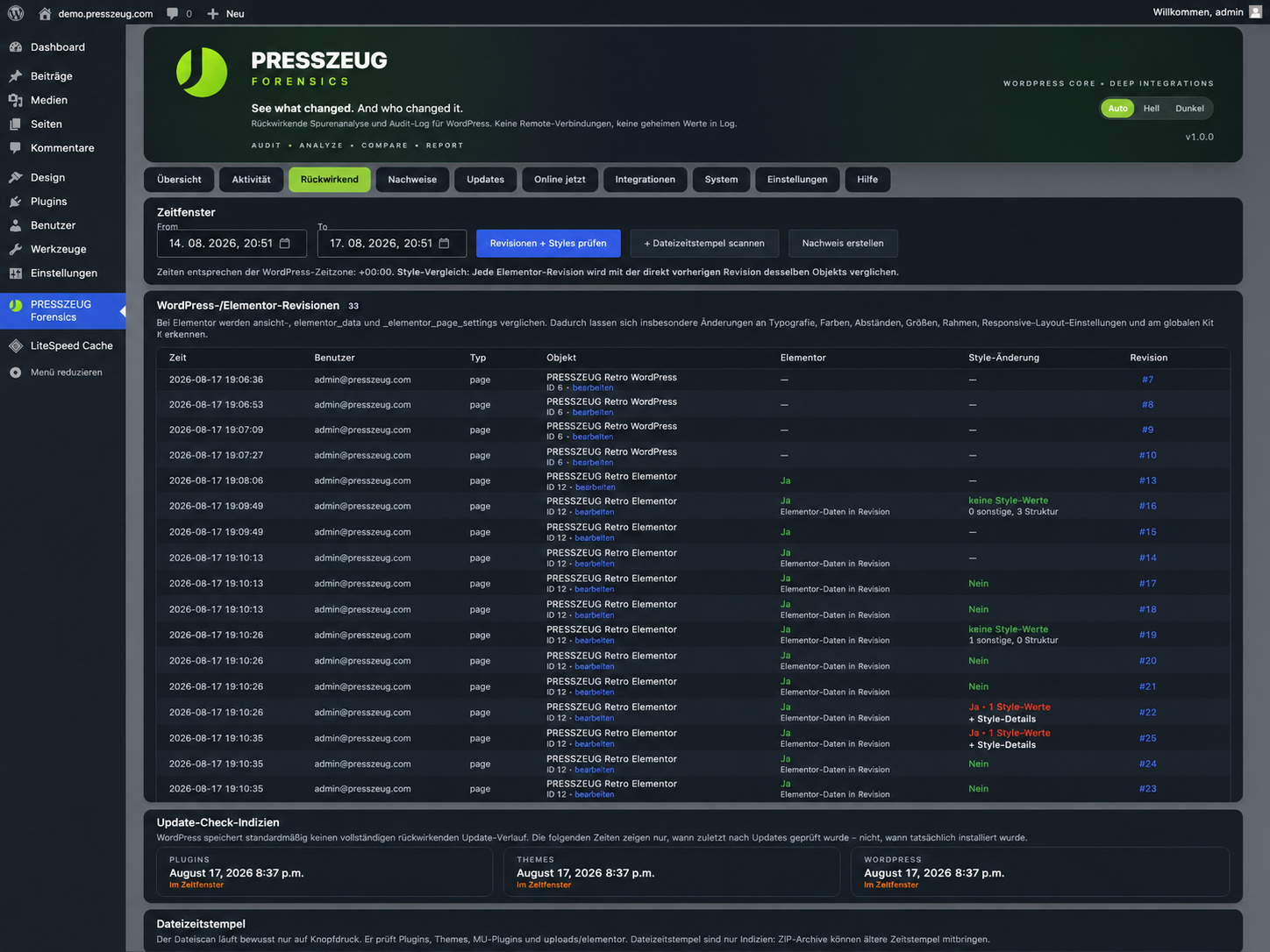This screenshot has height=952, width=1270.
Task: Open the Neu menu in admin bar
Action: (225, 14)
